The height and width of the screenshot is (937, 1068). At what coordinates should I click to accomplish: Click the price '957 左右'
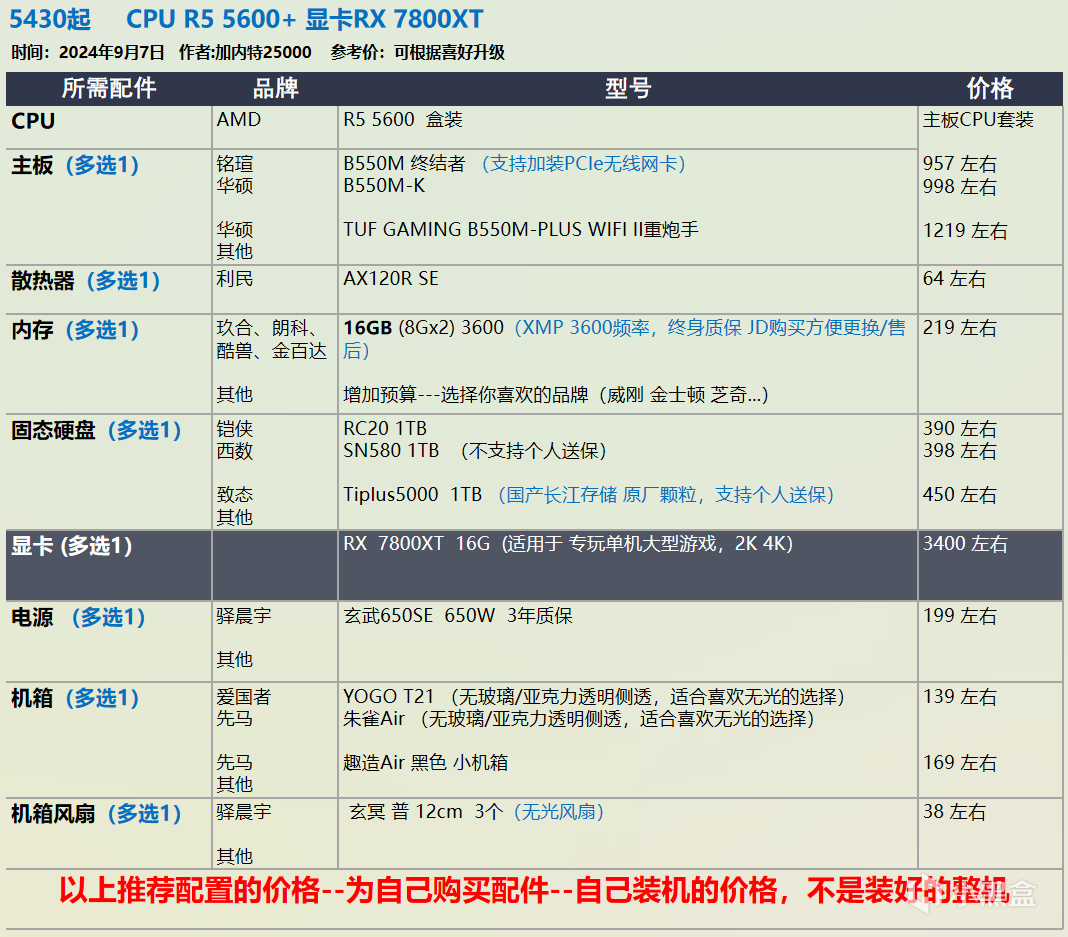(x=960, y=163)
